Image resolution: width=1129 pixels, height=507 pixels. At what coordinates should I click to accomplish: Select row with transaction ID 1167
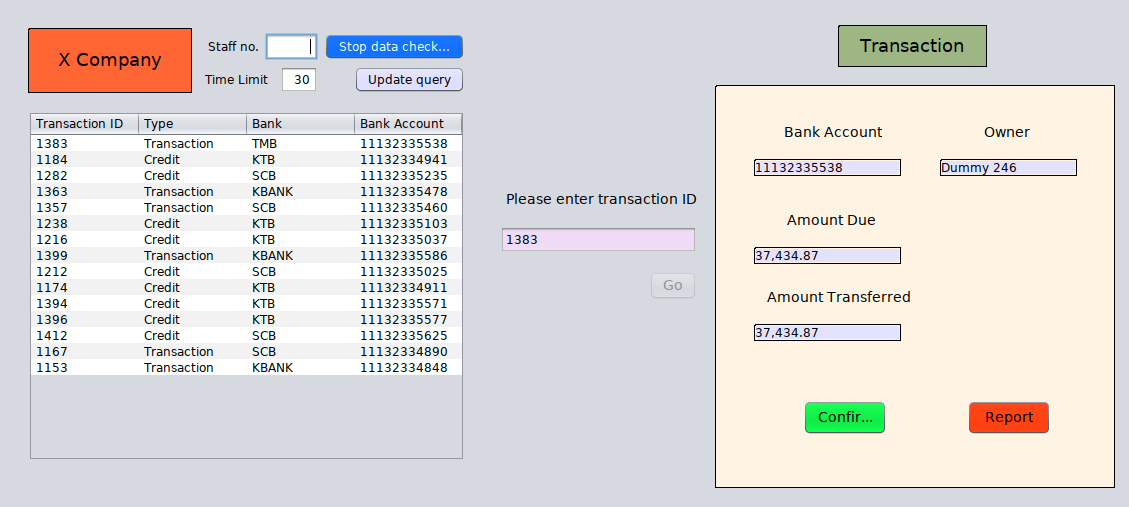(x=246, y=351)
